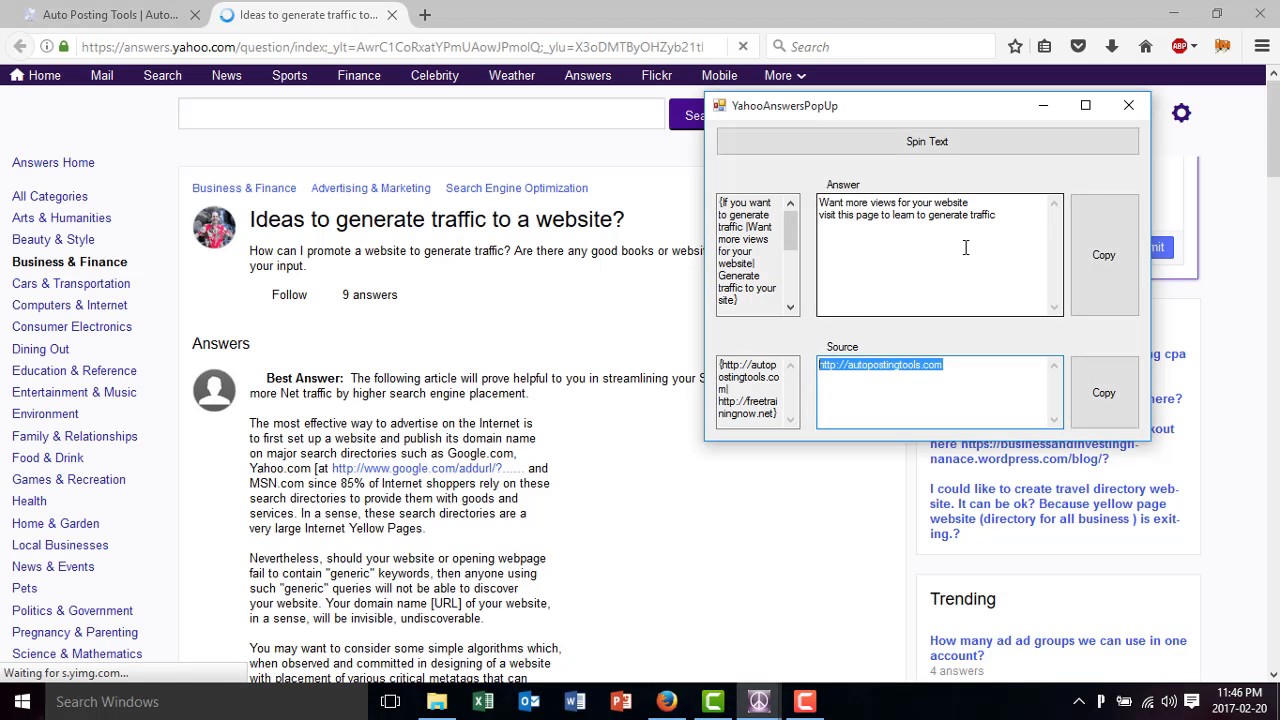This screenshot has width=1280, height=720.
Task: Click the bookmark star icon in Firefox
Action: click(x=1015, y=46)
